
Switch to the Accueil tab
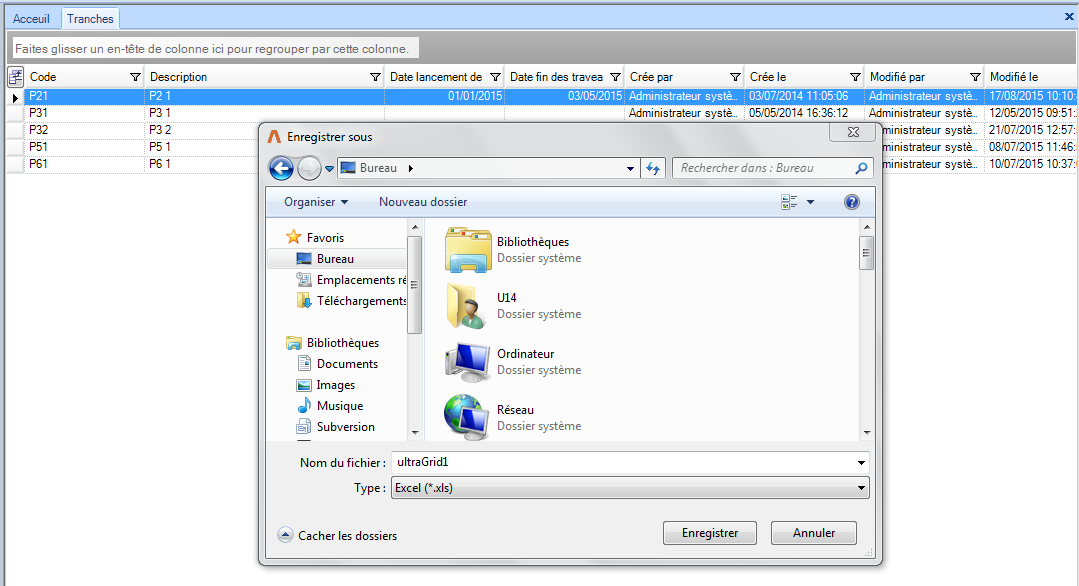pyautogui.click(x=31, y=19)
